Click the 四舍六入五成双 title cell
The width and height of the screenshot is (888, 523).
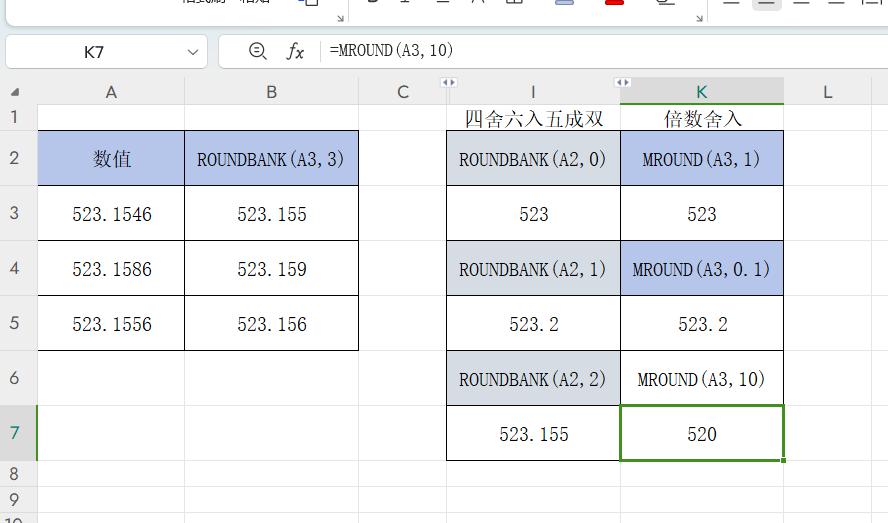coord(533,118)
